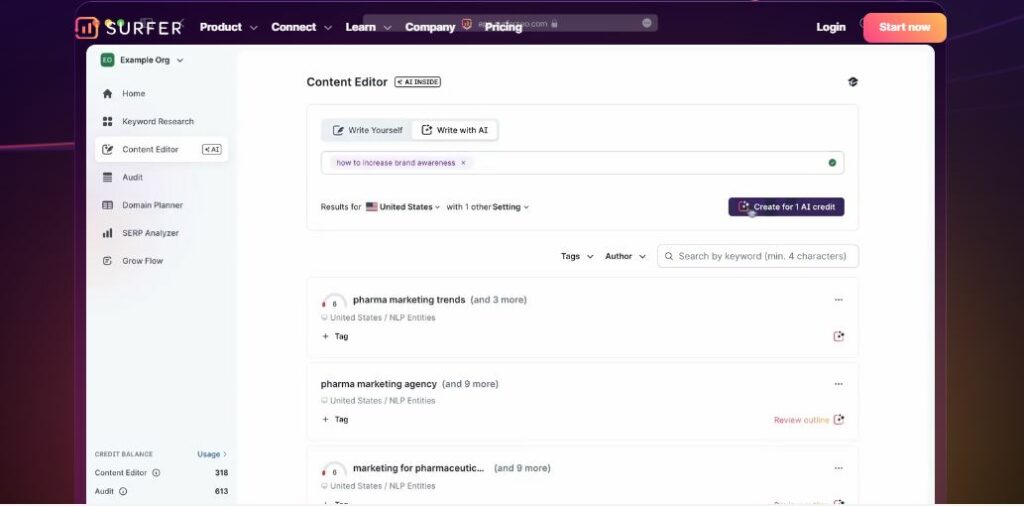Click the EO organization avatar
Image resolution: width=1024 pixels, height=506 pixels.
(107, 60)
